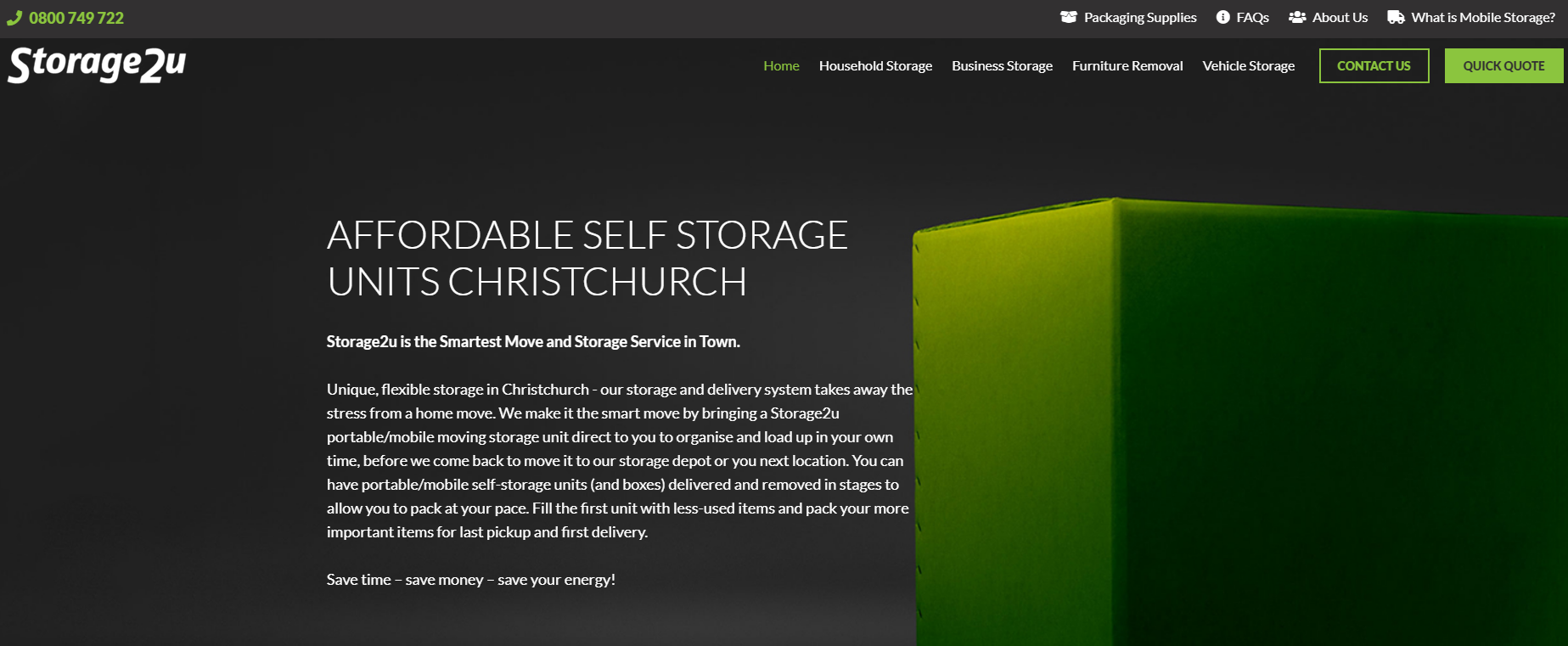The height and width of the screenshot is (646, 1568).
Task: Open the Vehicle Storage menu item
Action: pyautogui.click(x=1248, y=65)
